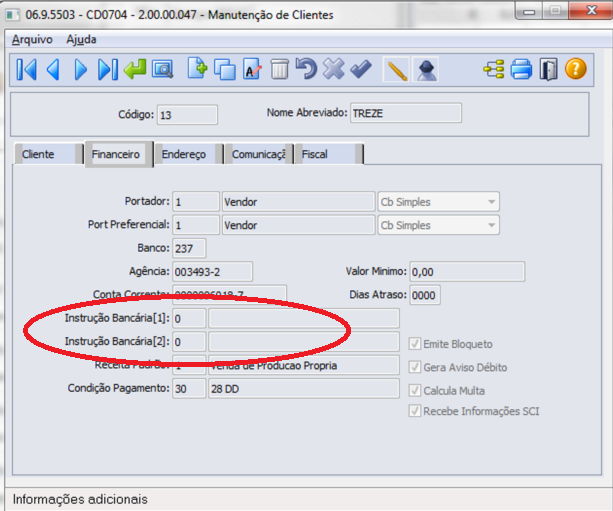The height and width of the screenshot is (511, 613).
Task: Go to last record icon
Action: click(x=108, y=70)
